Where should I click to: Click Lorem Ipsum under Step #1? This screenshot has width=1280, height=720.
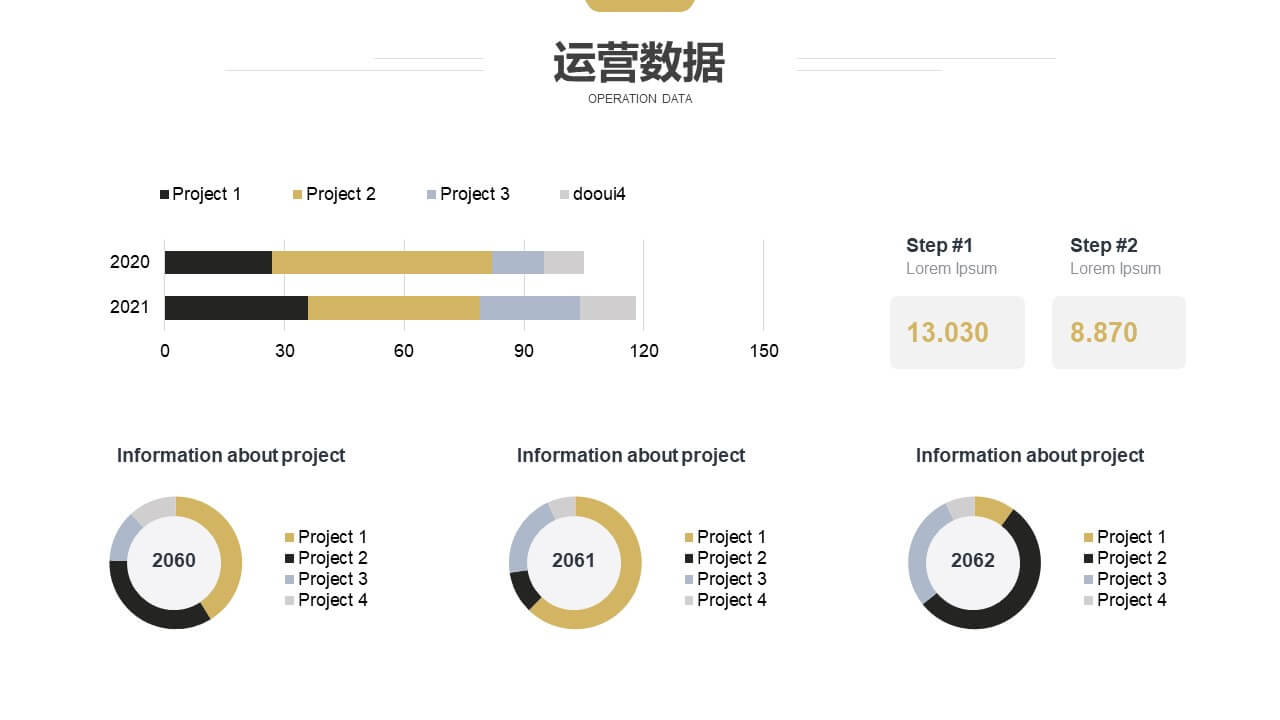(x=951, y=268)
